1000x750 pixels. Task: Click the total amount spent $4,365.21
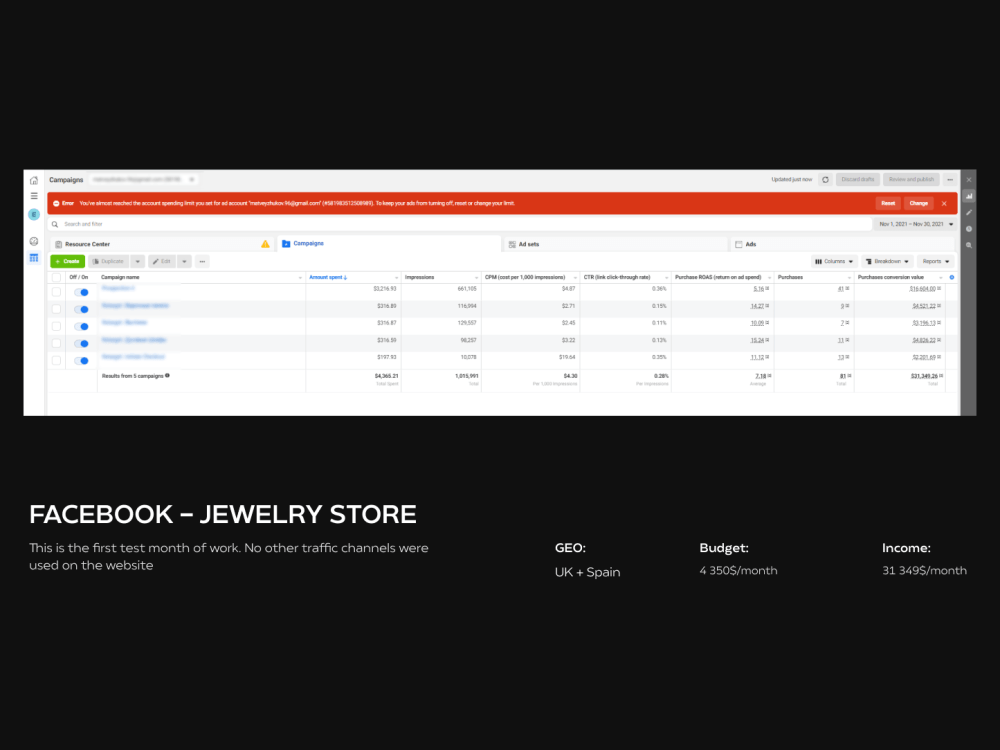tap(386, 376)
